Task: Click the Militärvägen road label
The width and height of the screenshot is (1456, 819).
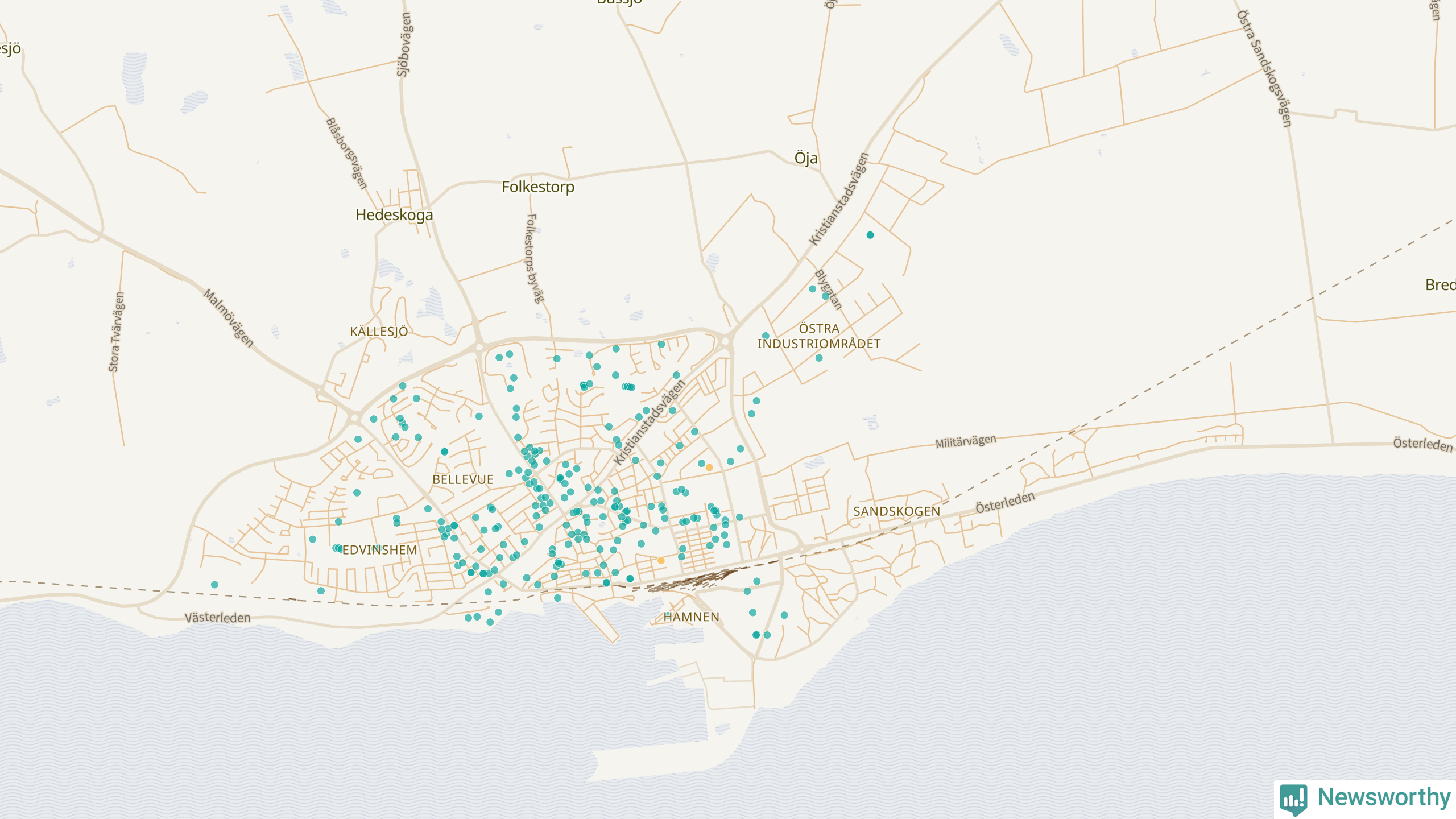Action: [966, 441]
